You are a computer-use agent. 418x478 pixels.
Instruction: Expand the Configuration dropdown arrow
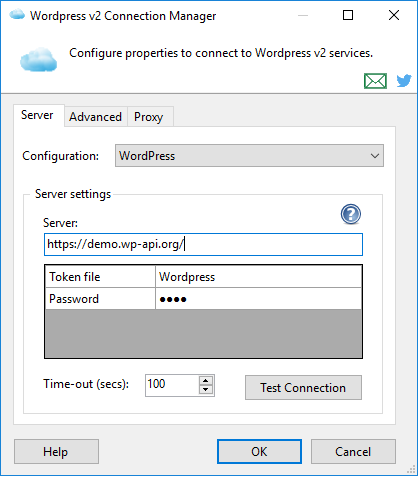375,156
